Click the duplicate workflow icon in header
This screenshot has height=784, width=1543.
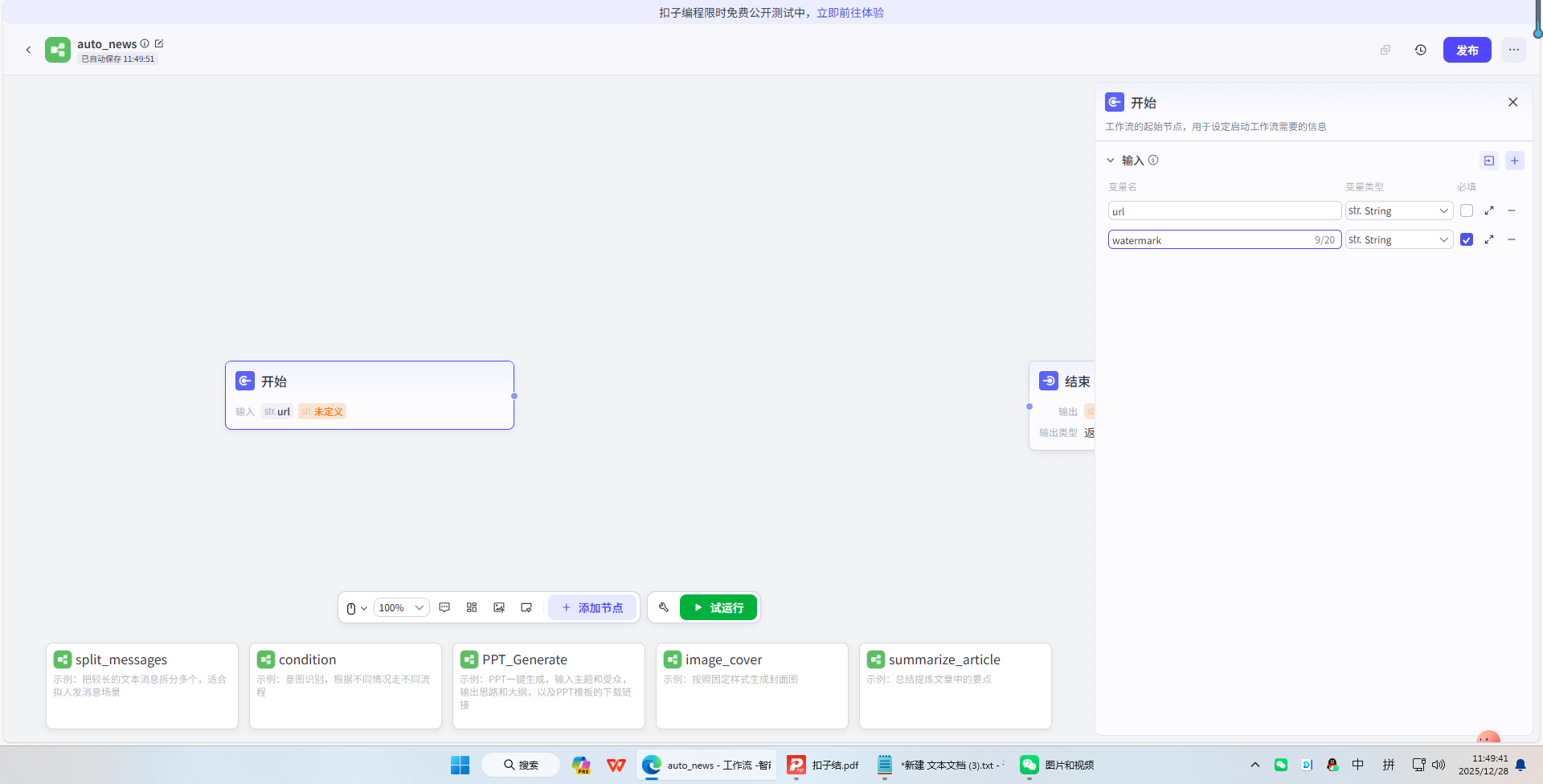(1385, 50)
